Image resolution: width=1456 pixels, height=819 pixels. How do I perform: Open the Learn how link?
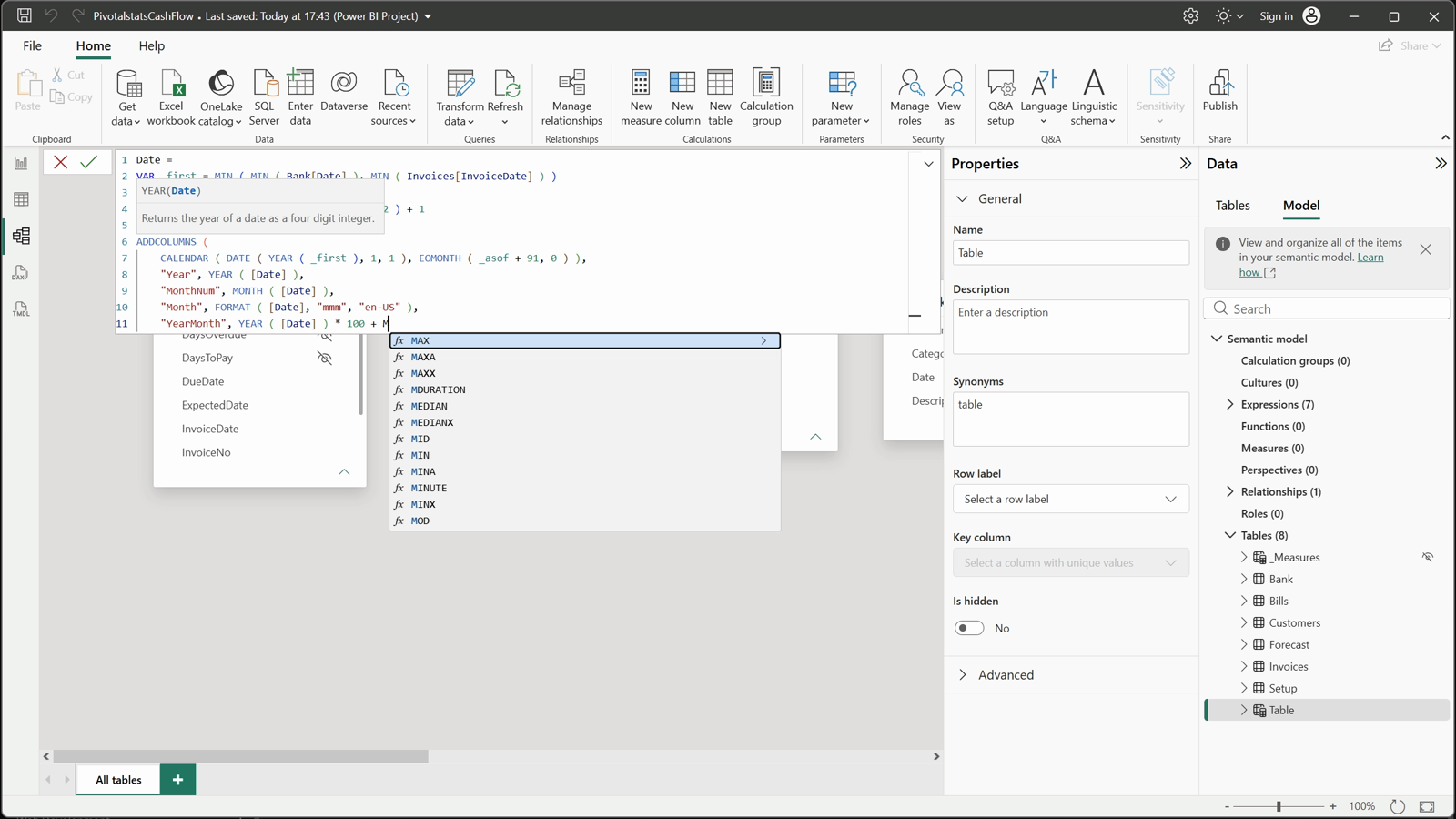tap(1311, 265)
